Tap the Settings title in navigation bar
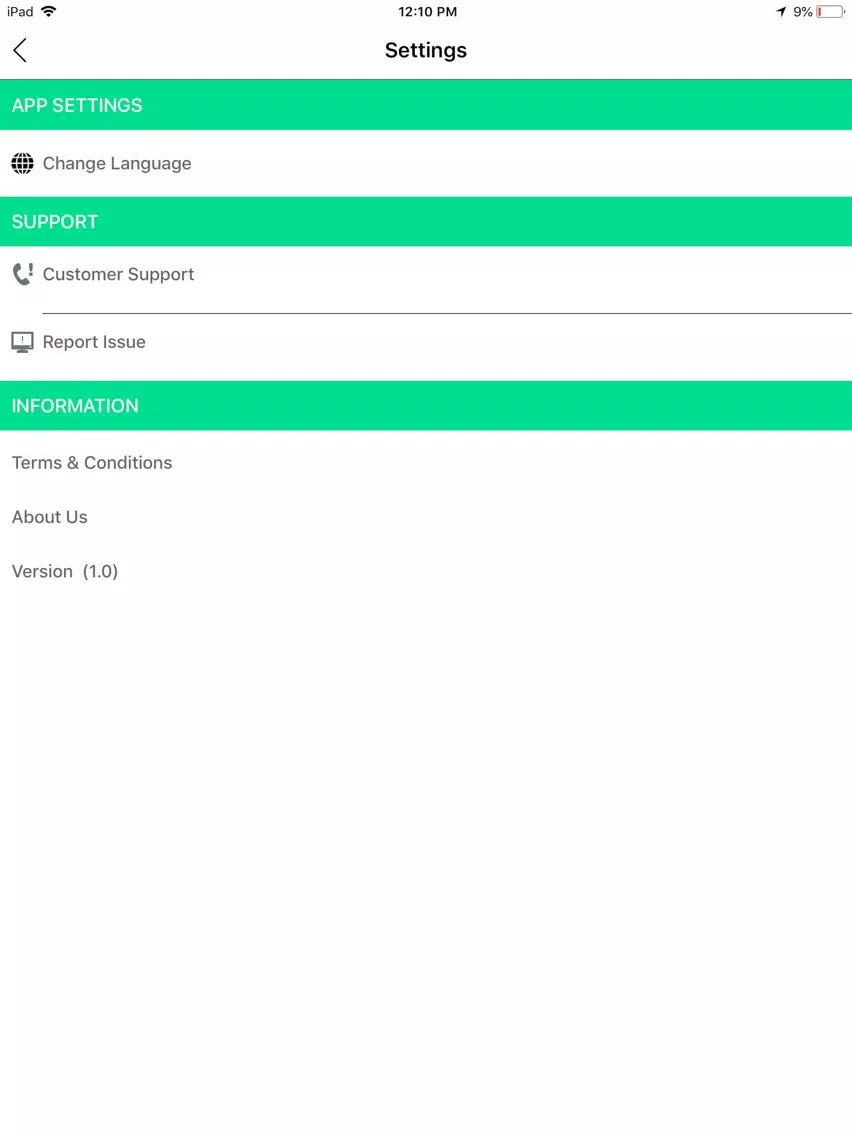Screen dimensions: 852x1136 coord(425,50)
